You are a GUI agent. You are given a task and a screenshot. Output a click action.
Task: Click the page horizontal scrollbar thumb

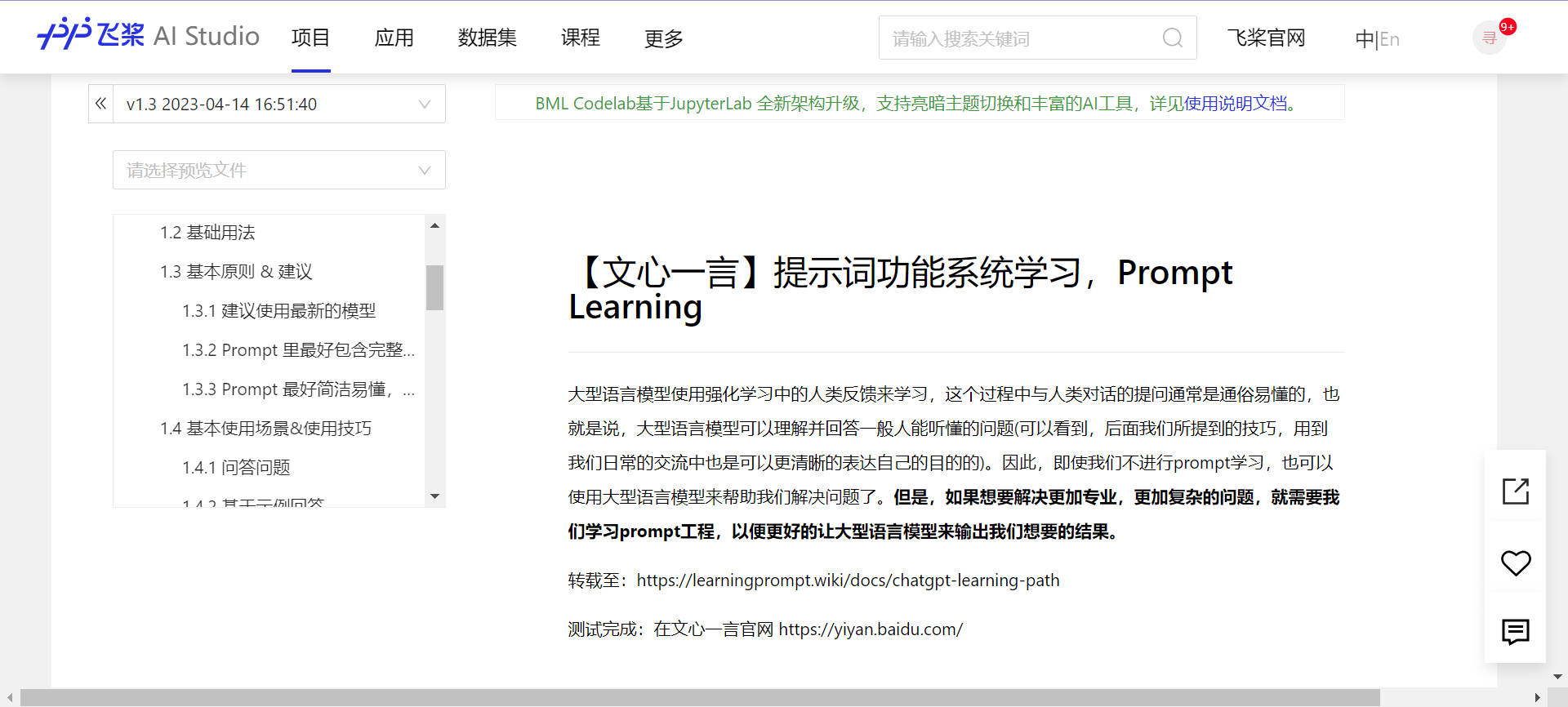[x=700, y=698]
